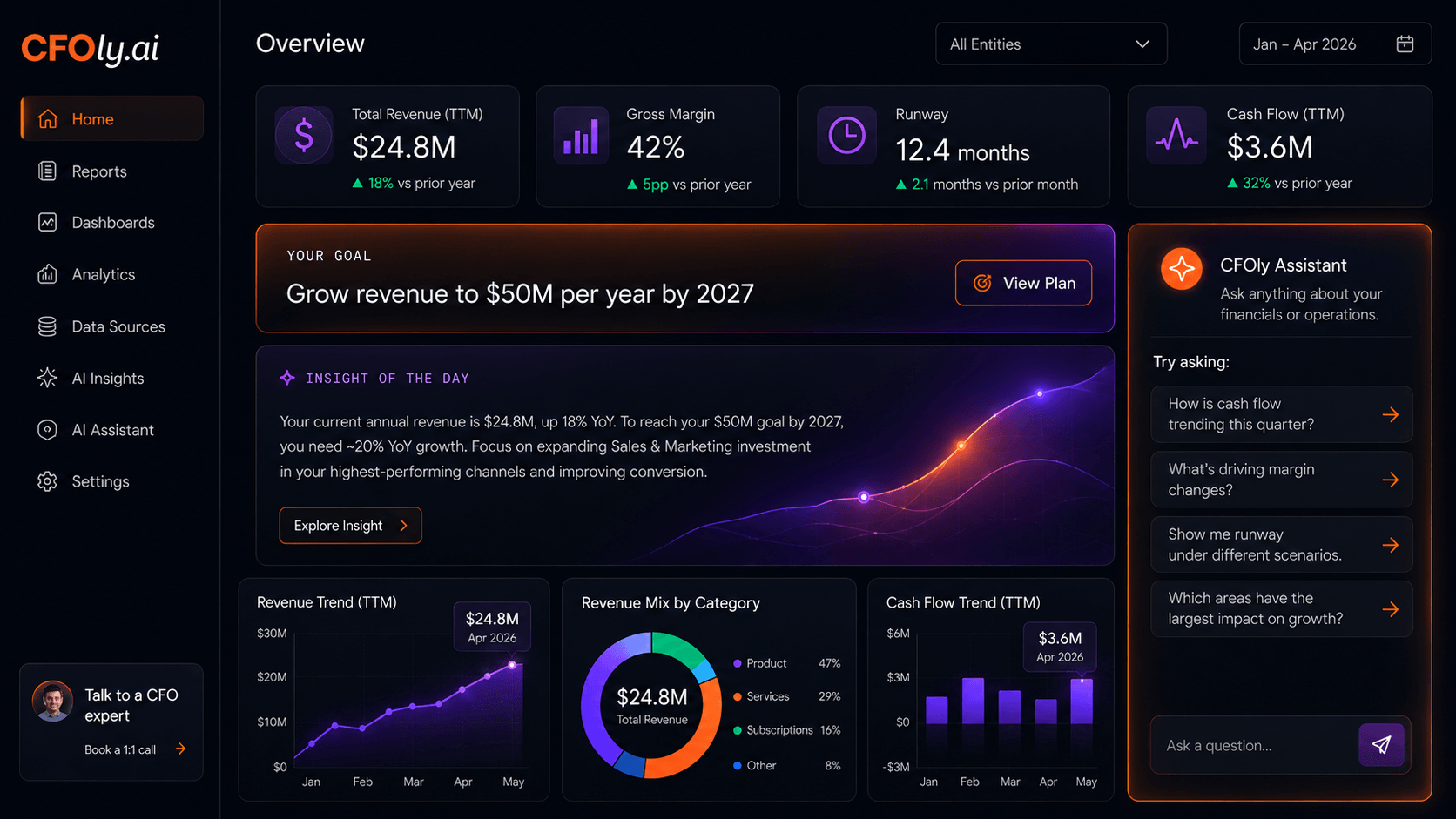1456x819 pixels.
Task: Click arrow beside margin changes question
Action: [1391, 480]
